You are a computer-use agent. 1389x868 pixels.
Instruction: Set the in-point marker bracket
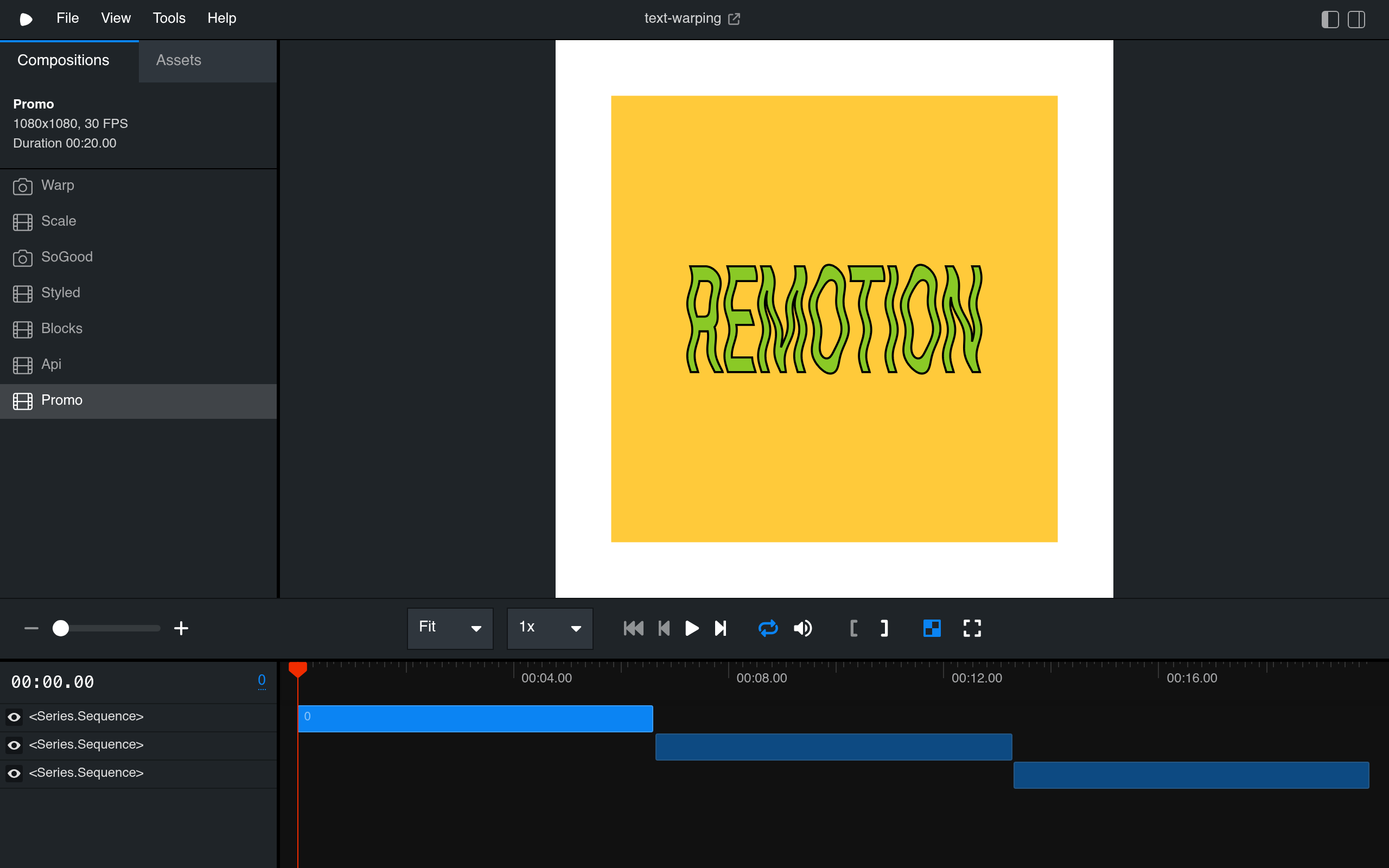[853, 629]
